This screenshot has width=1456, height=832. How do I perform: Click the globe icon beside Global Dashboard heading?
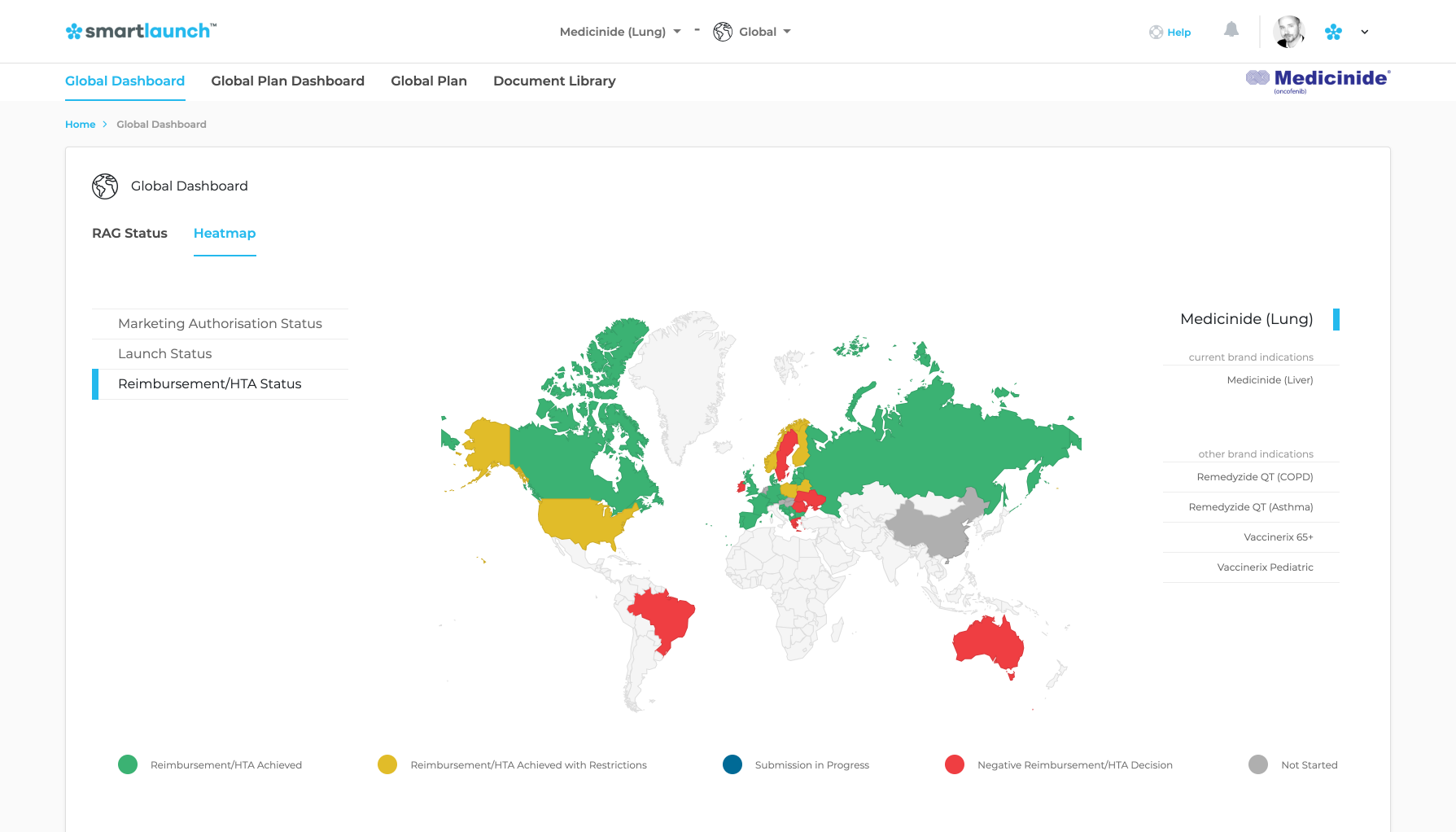click(104, 186)
